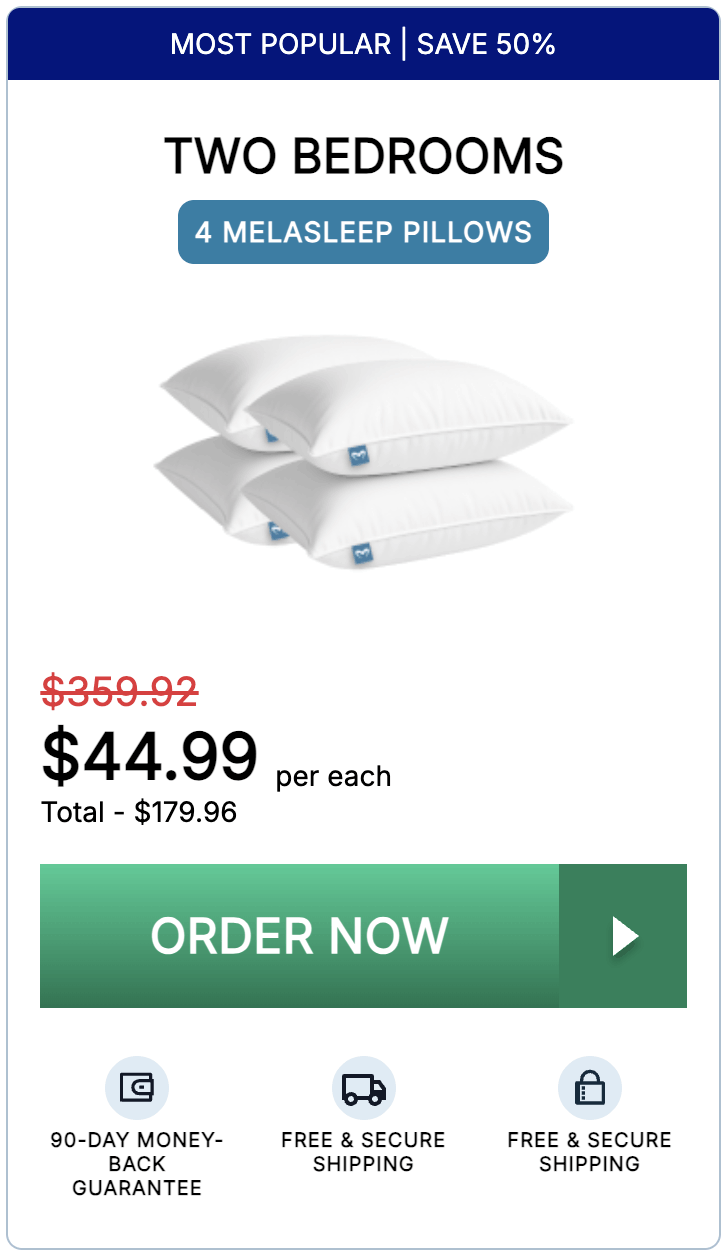The height and width of the screenshot is (1260, 728).
Task: Click the white arrow on the ORDER NOW button
Action: pos(625,936)
